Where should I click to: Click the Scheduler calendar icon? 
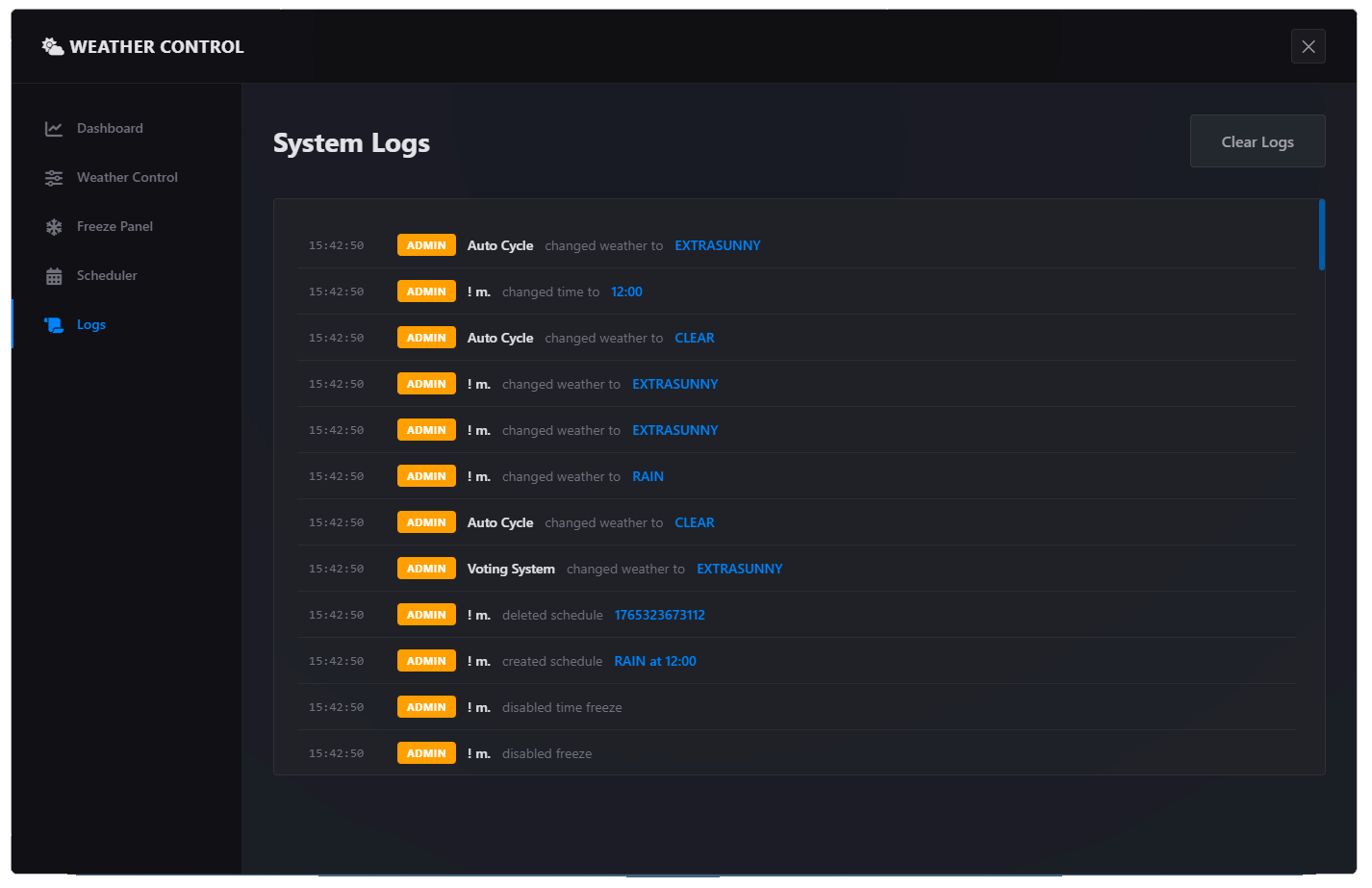click(54, 276)
